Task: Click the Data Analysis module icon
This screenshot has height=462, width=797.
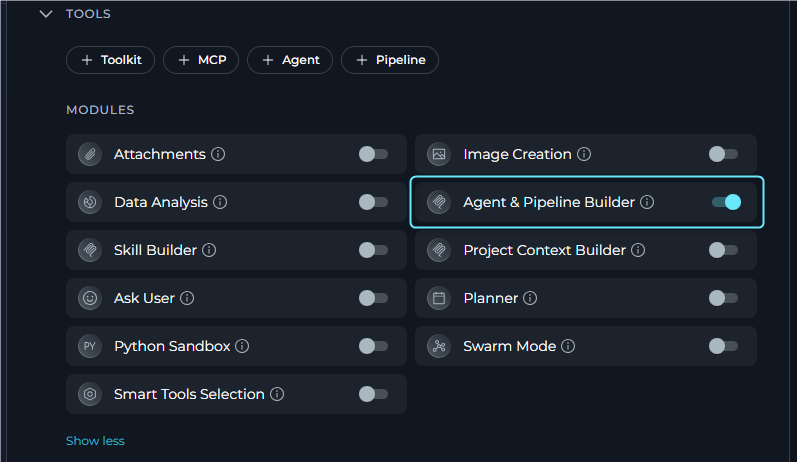Action: (90, 202)
